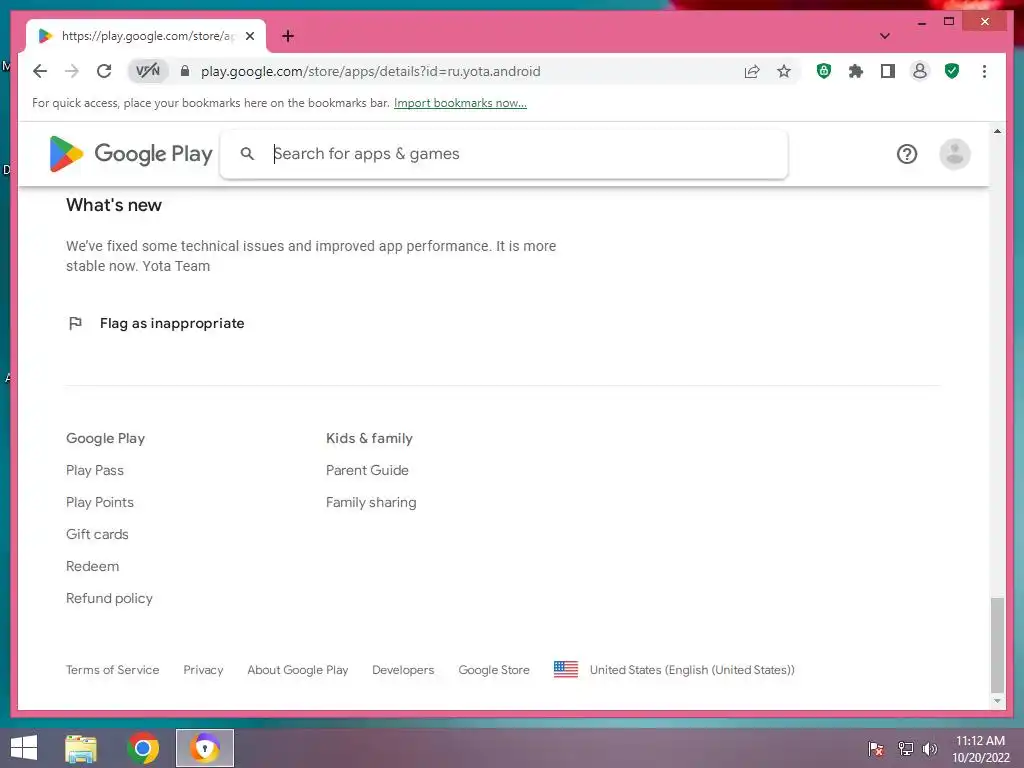Open the Windows Start button
1024x768 pixels.
24,748
